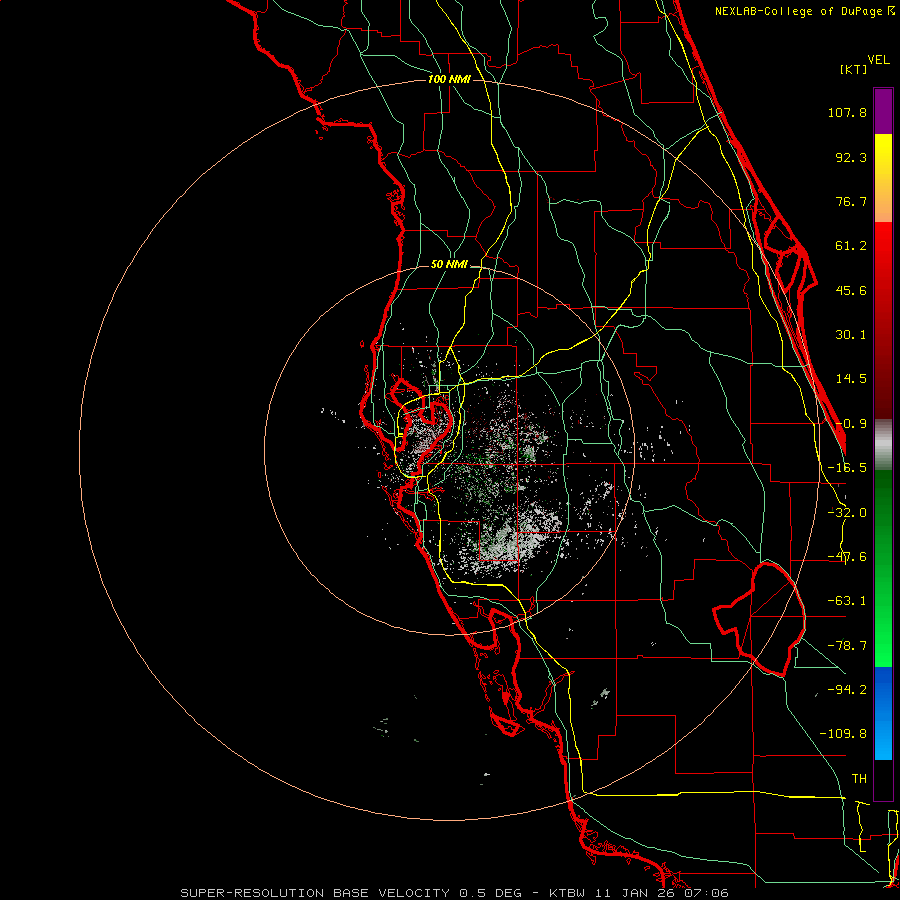
Task: Click the -63.1 legend value
Action: pos(847,601)
